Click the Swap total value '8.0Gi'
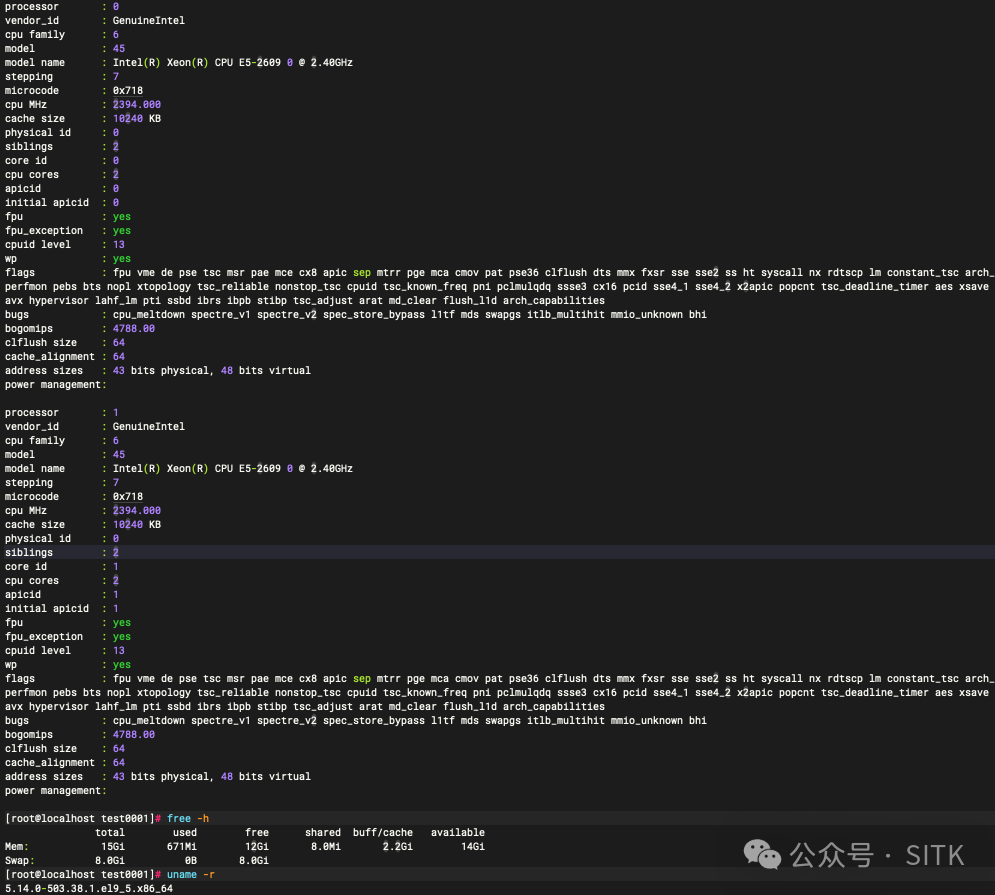The height and width of the screenshot is (895, 995). [x=110, y=860]
